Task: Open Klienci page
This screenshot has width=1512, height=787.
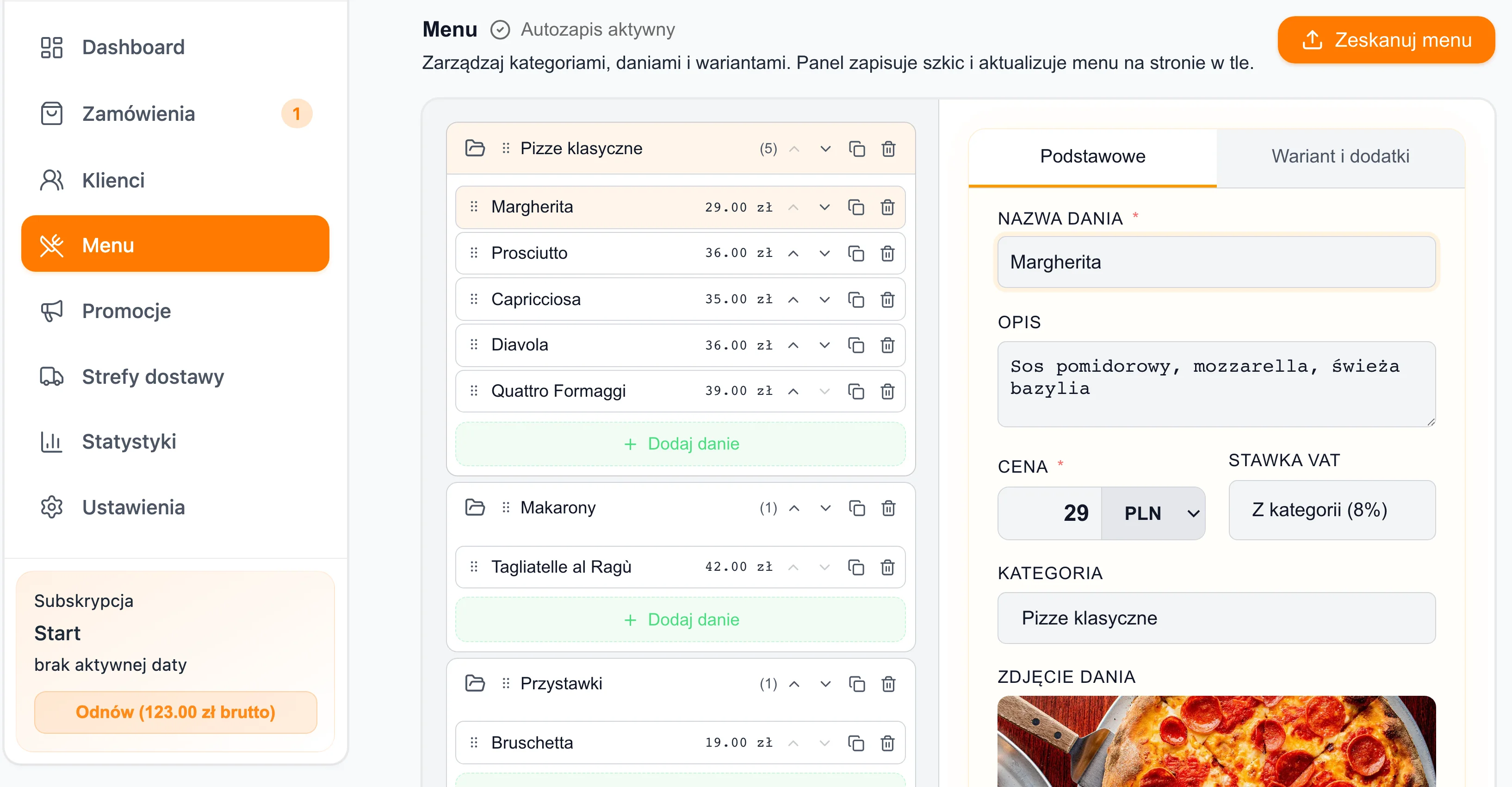Action: pos(175,180)
